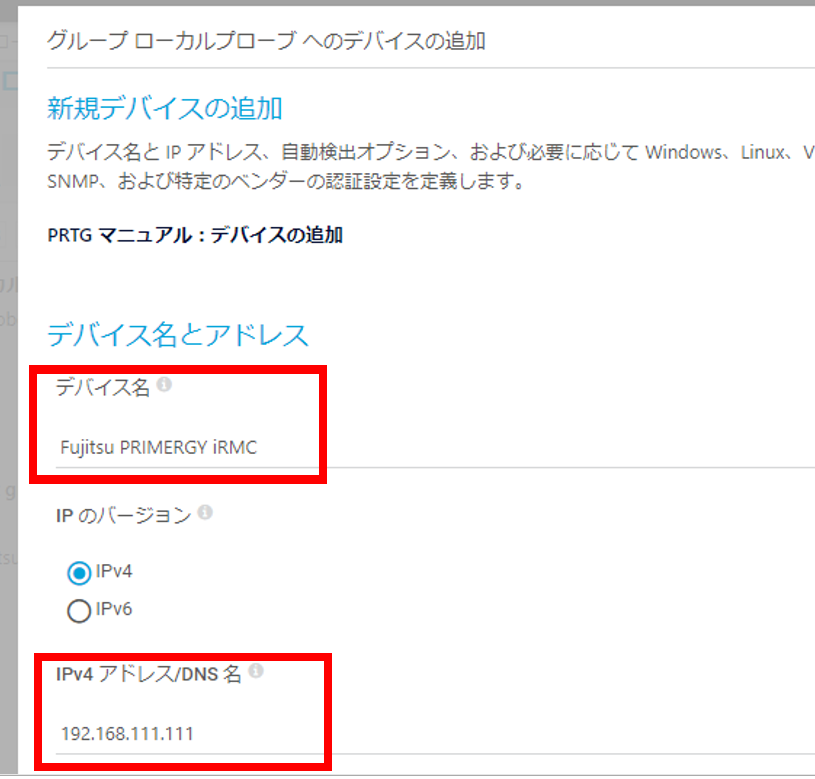Choose the IPv6 radio button
Screen dimensions: 815x779
79,611
